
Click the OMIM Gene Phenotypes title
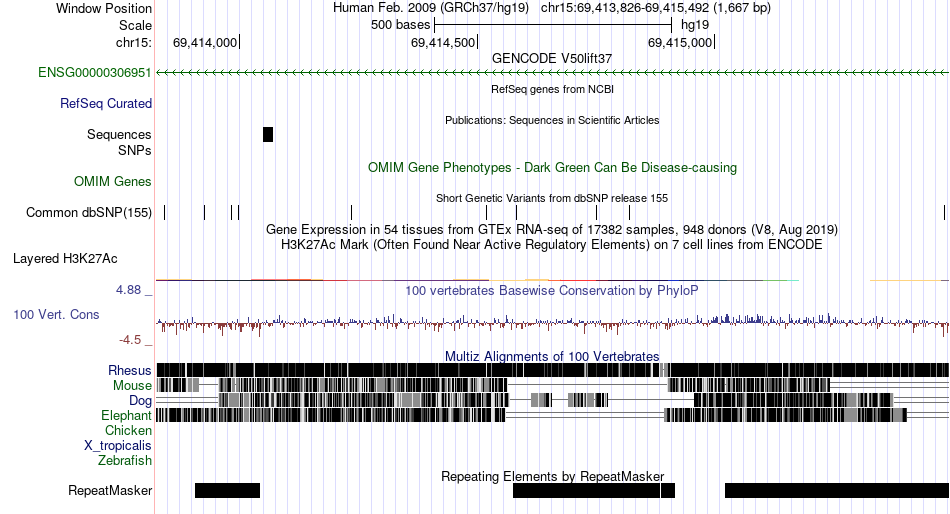pos(552,167)
